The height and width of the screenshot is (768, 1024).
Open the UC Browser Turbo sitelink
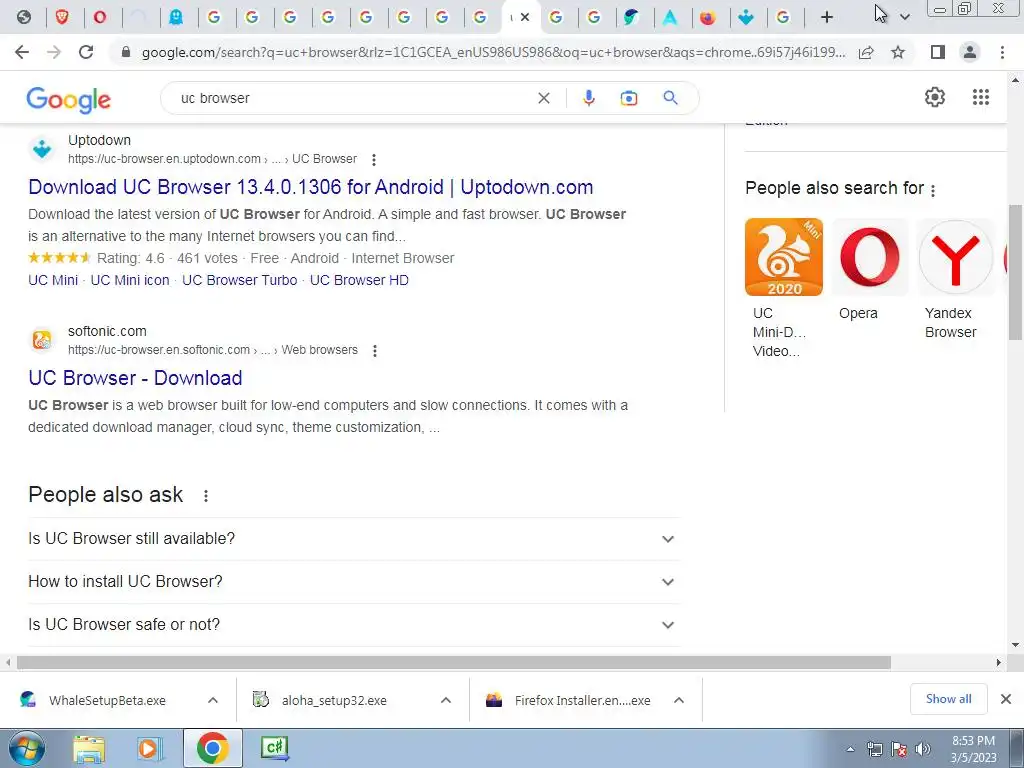point(240,280)
